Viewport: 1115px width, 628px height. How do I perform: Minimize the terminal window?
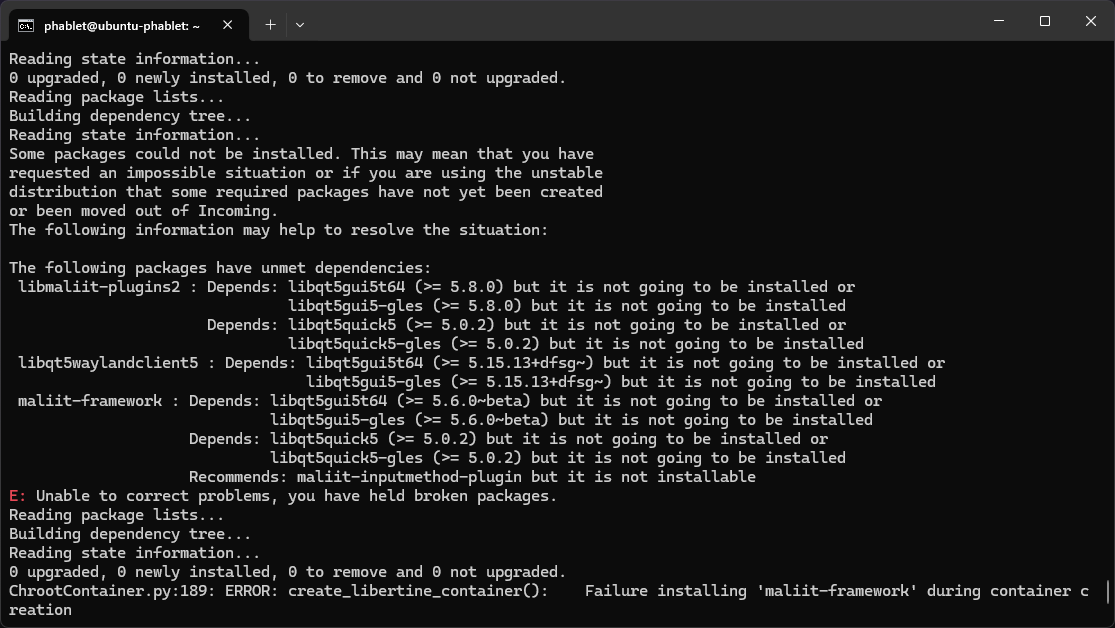point(999,21)
